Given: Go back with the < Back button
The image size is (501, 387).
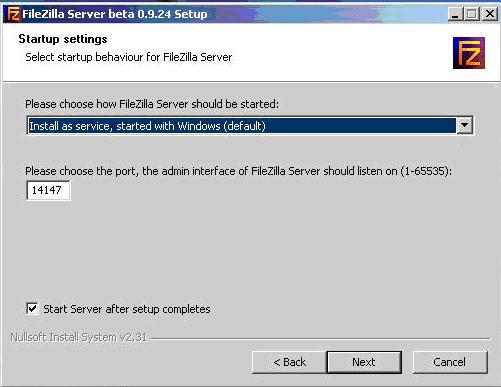Looking at the screenshot, I should [x=289, y=362].
